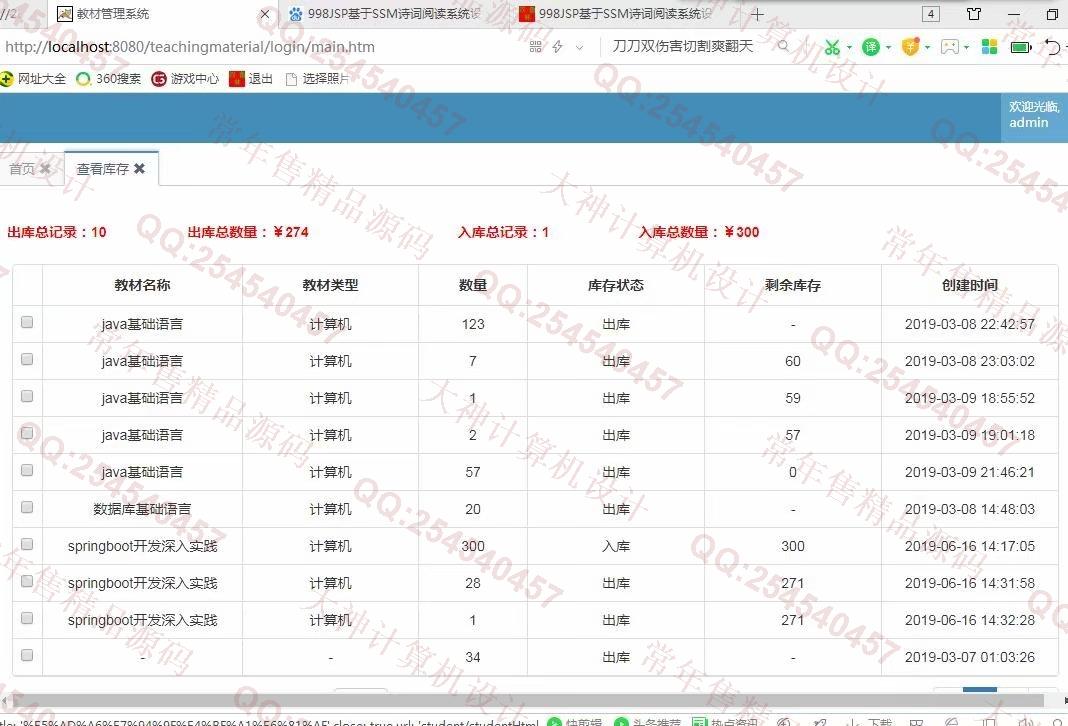Click the search magnifier icon in search box
Screen dimensions: 1068x726
coord(783,46)
